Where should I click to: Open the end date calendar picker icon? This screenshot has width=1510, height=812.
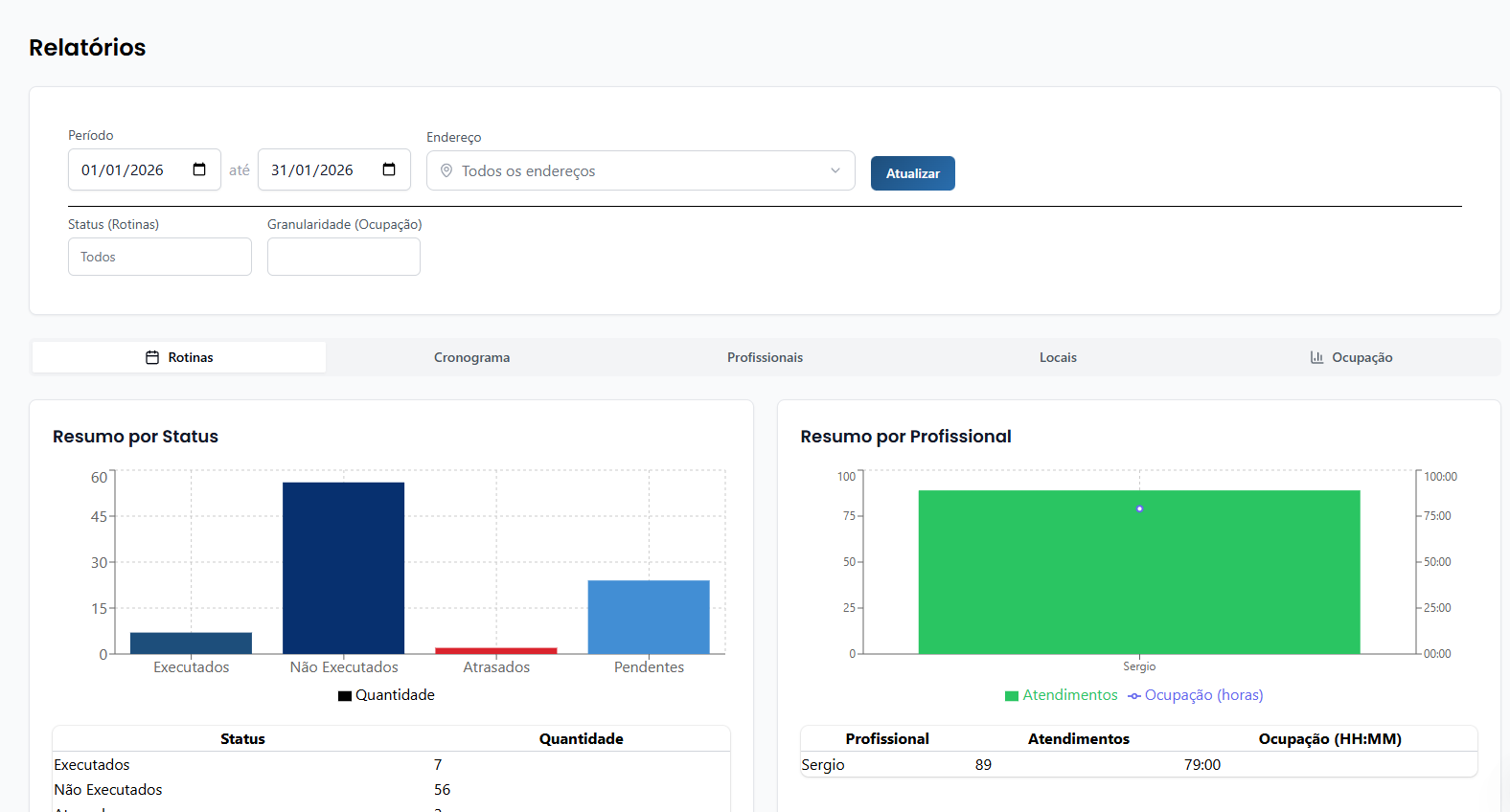pyautogui.click(x=389, y=169)
